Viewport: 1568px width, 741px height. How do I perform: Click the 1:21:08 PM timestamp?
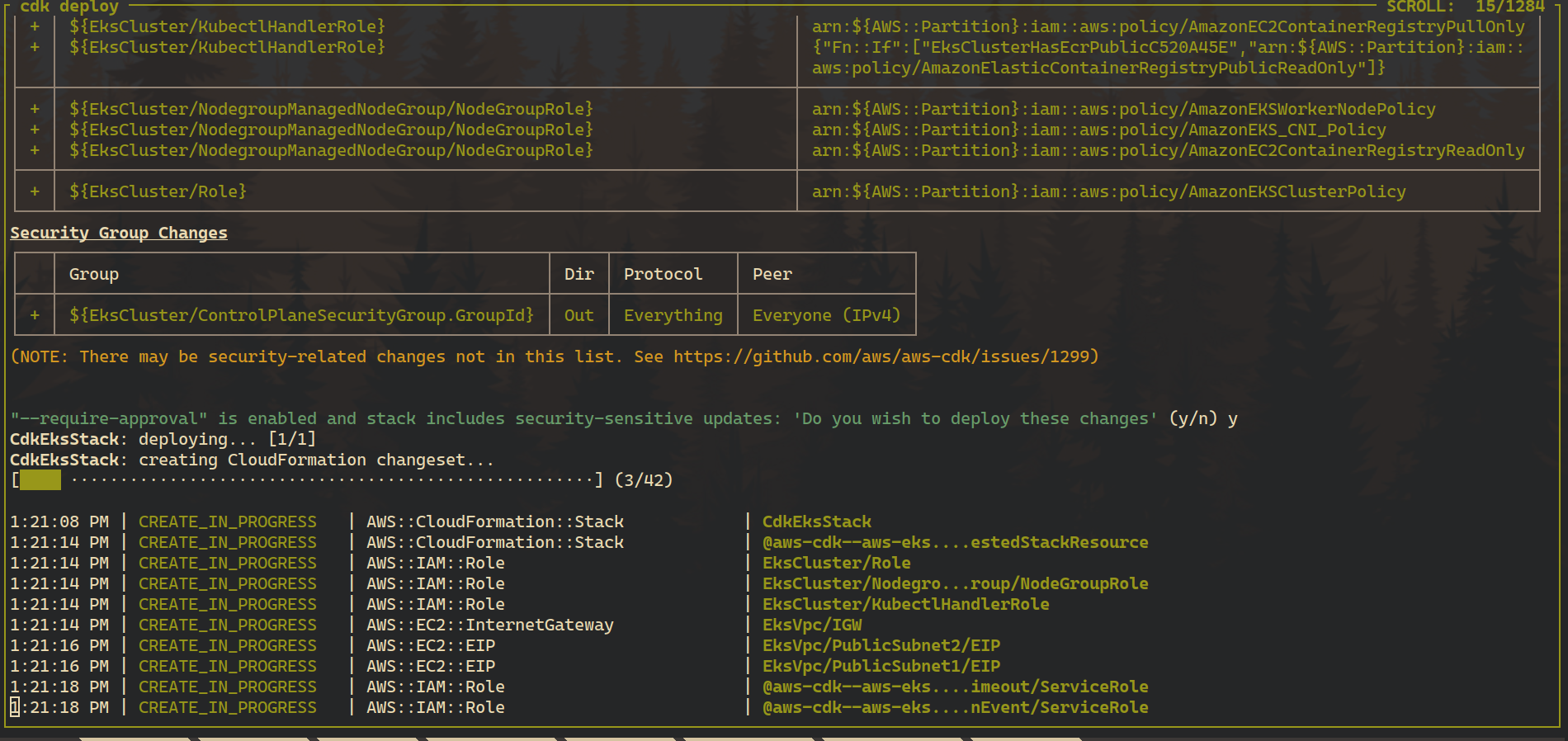point(59,522)
